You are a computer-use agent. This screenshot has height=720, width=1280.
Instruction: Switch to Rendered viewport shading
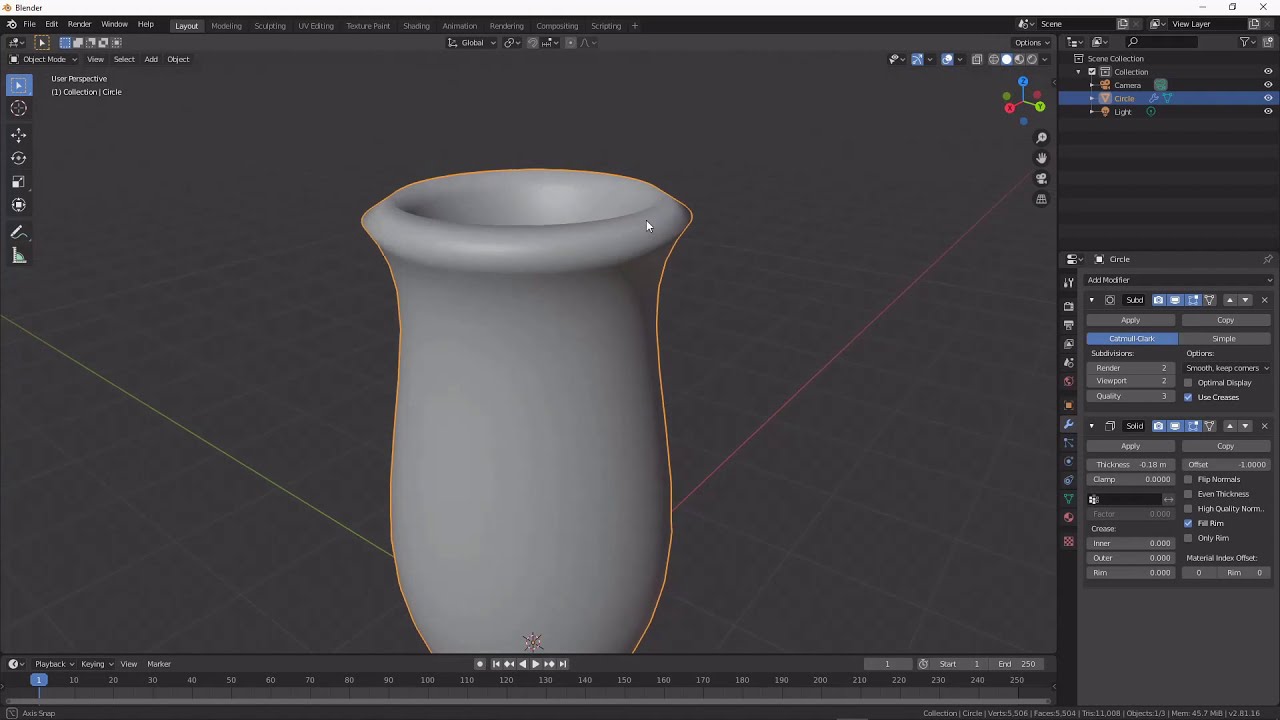(x=1032, y=59)
